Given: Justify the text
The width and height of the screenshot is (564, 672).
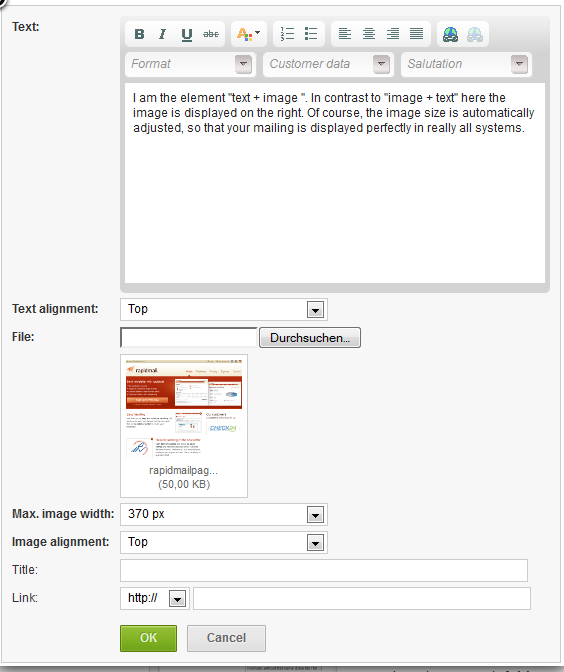Looking at the screenshot, I should point(417,34).
